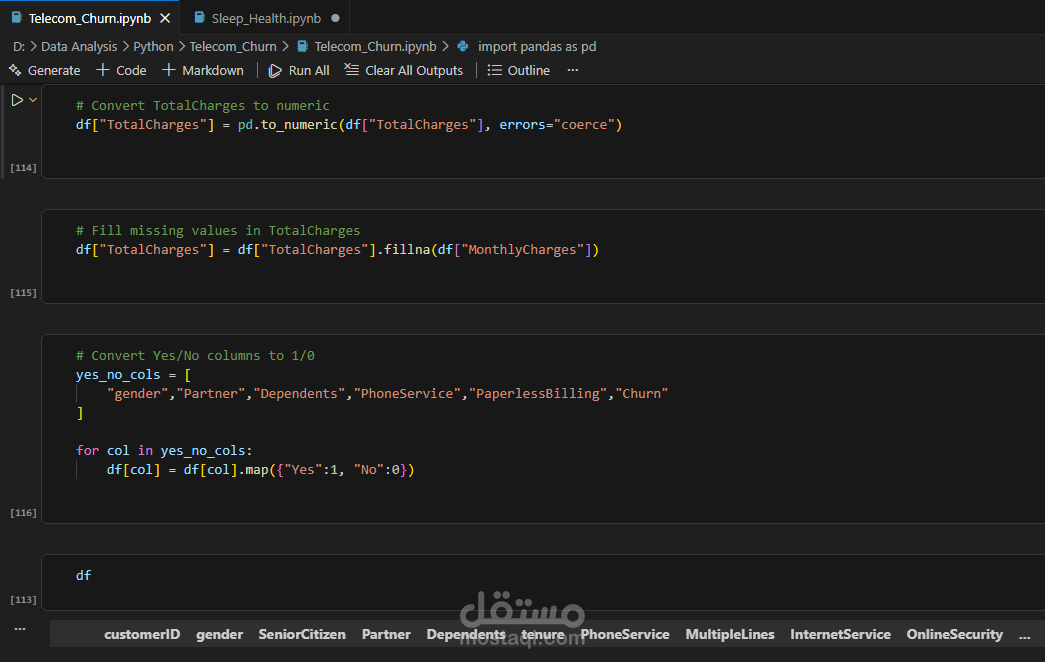Click the PhoneService column header
Viewport: 1045px width, 662px height.
pos(624,634)
